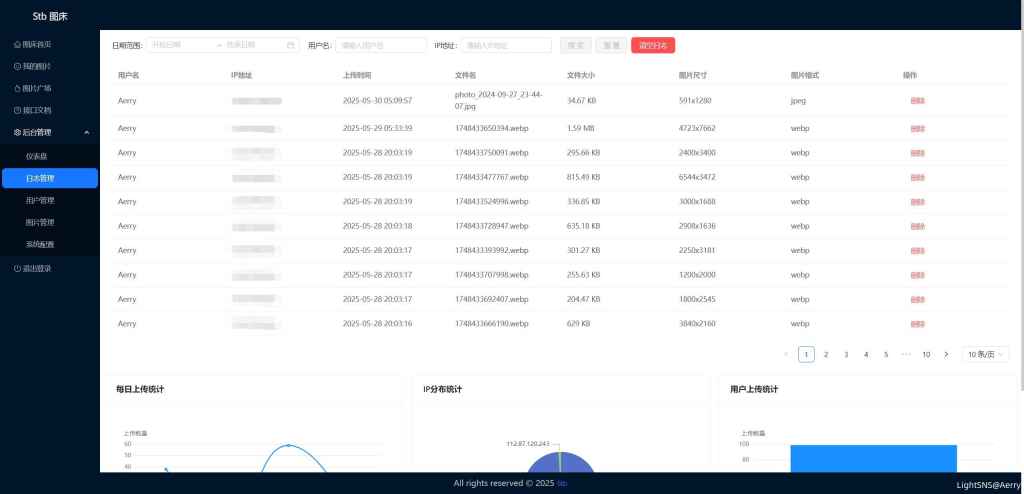This screenshot has width=1024, height=494.
Task: Click the 2025-05-30 05:09:57 timestamp cell
Action: coord(377,101)
